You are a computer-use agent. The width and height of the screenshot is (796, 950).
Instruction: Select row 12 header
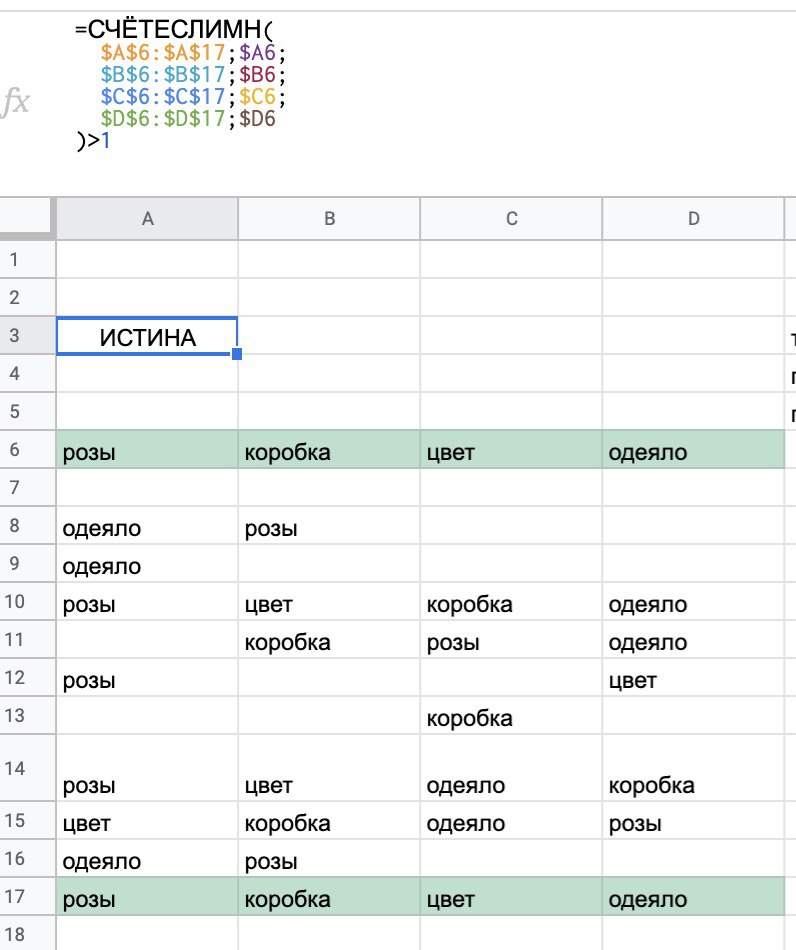pos(27,677)
